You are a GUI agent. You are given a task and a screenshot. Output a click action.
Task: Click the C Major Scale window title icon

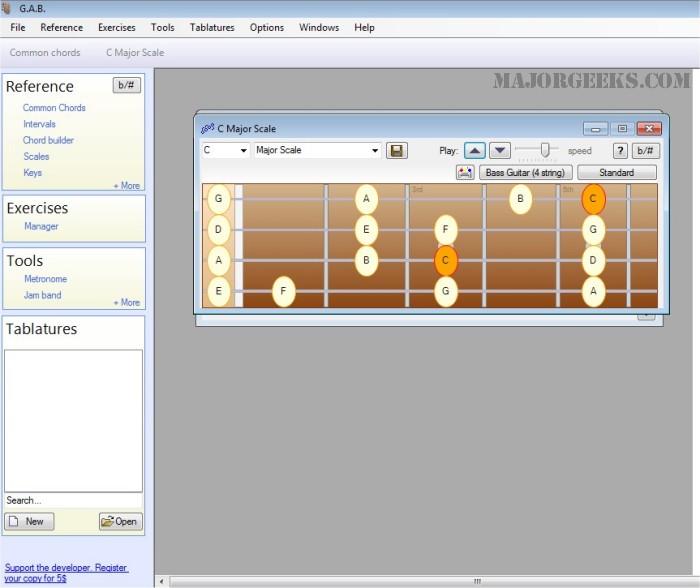pos(207,129)
